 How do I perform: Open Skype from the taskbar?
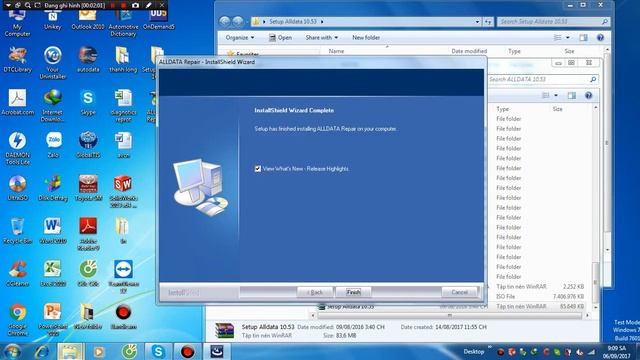pos(158,351)
